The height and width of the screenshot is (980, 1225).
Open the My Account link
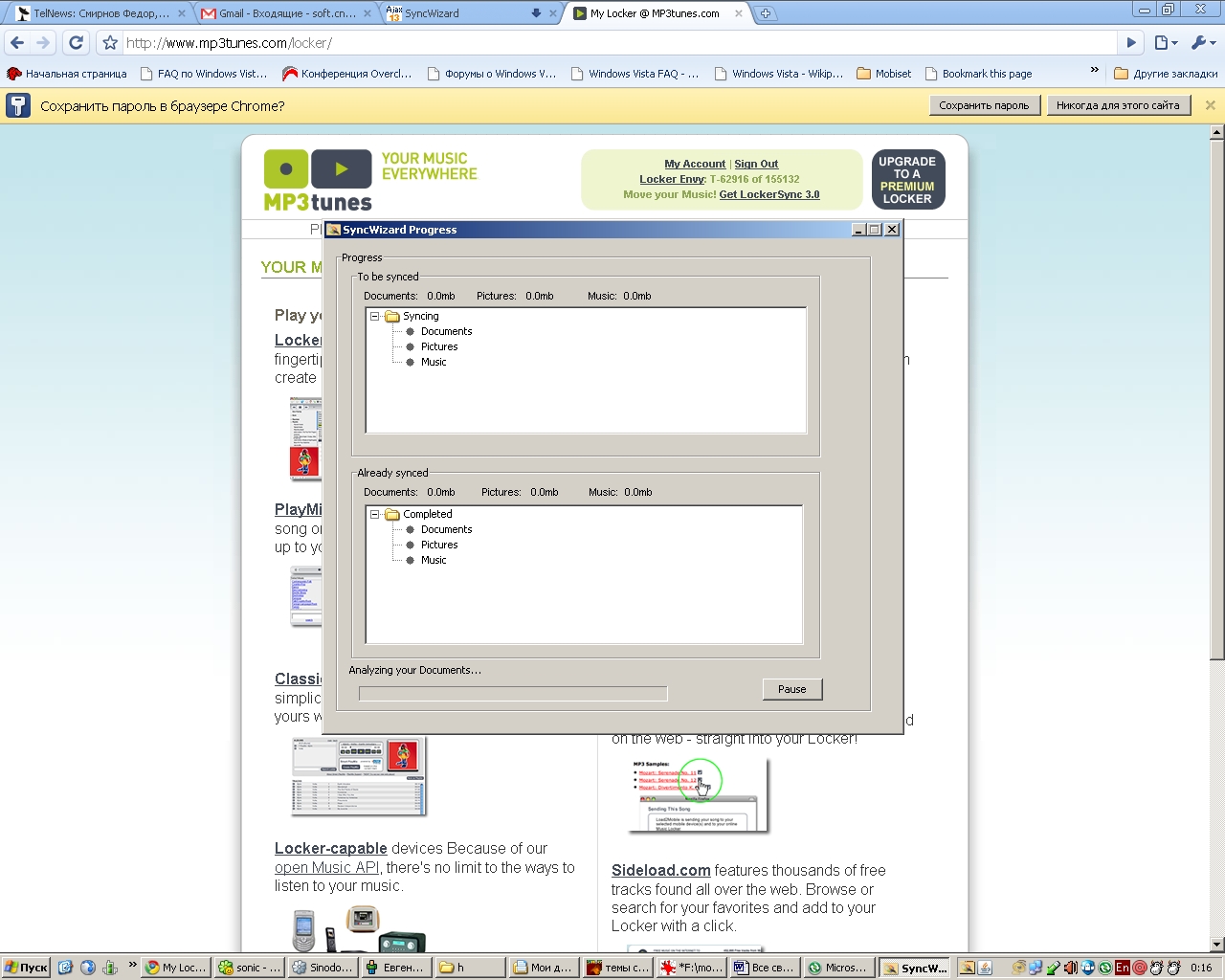pos(695,164)
